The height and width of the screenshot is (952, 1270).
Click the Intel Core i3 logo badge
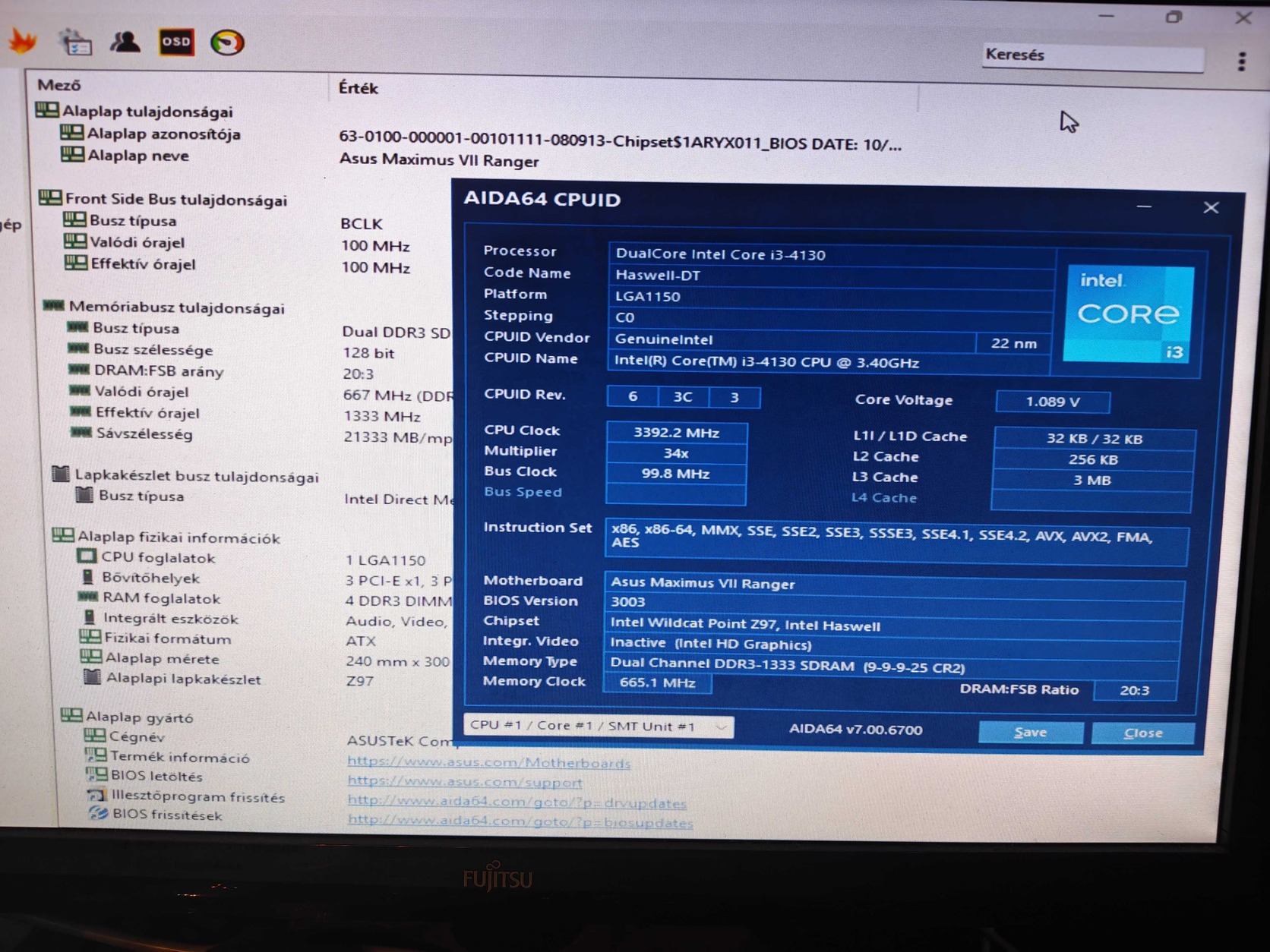pos(1128,314)
